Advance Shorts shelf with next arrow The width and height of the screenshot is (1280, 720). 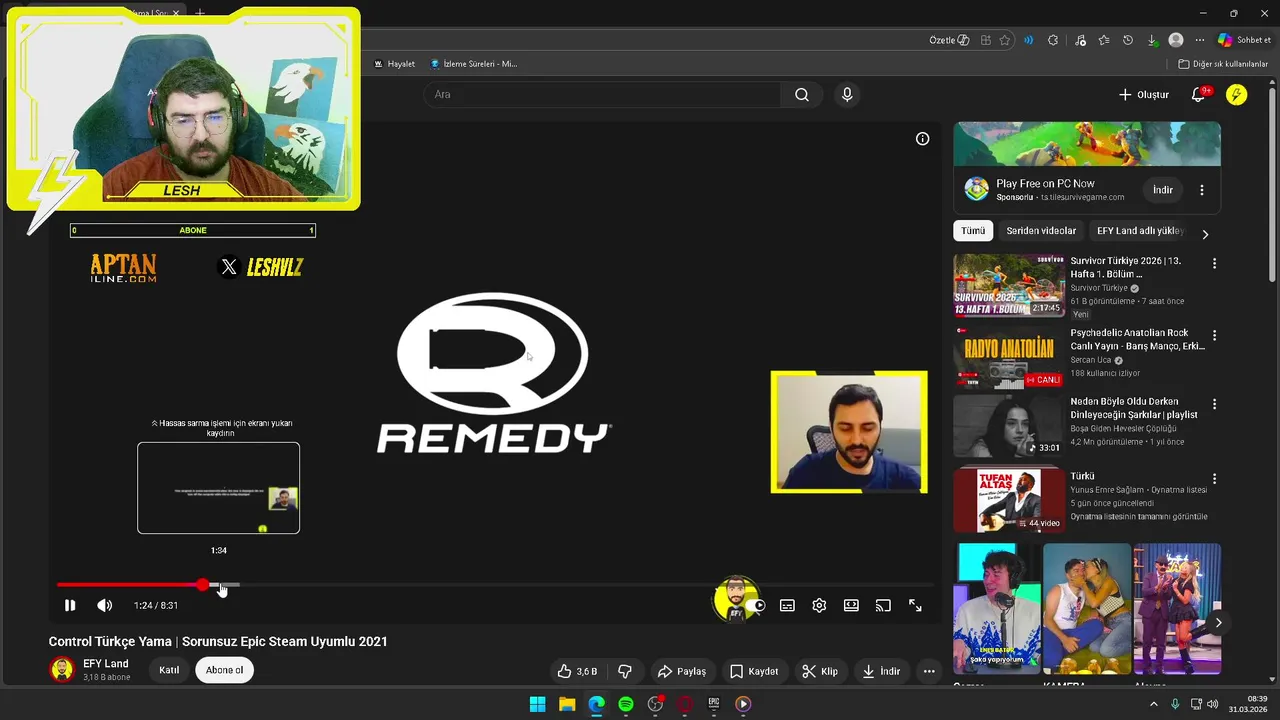tap(1218, 622)
